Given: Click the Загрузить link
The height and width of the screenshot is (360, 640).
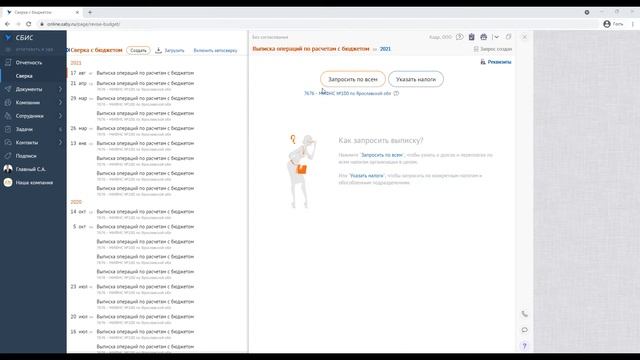Looking at the screenshot, I should [x=174, y=50].
